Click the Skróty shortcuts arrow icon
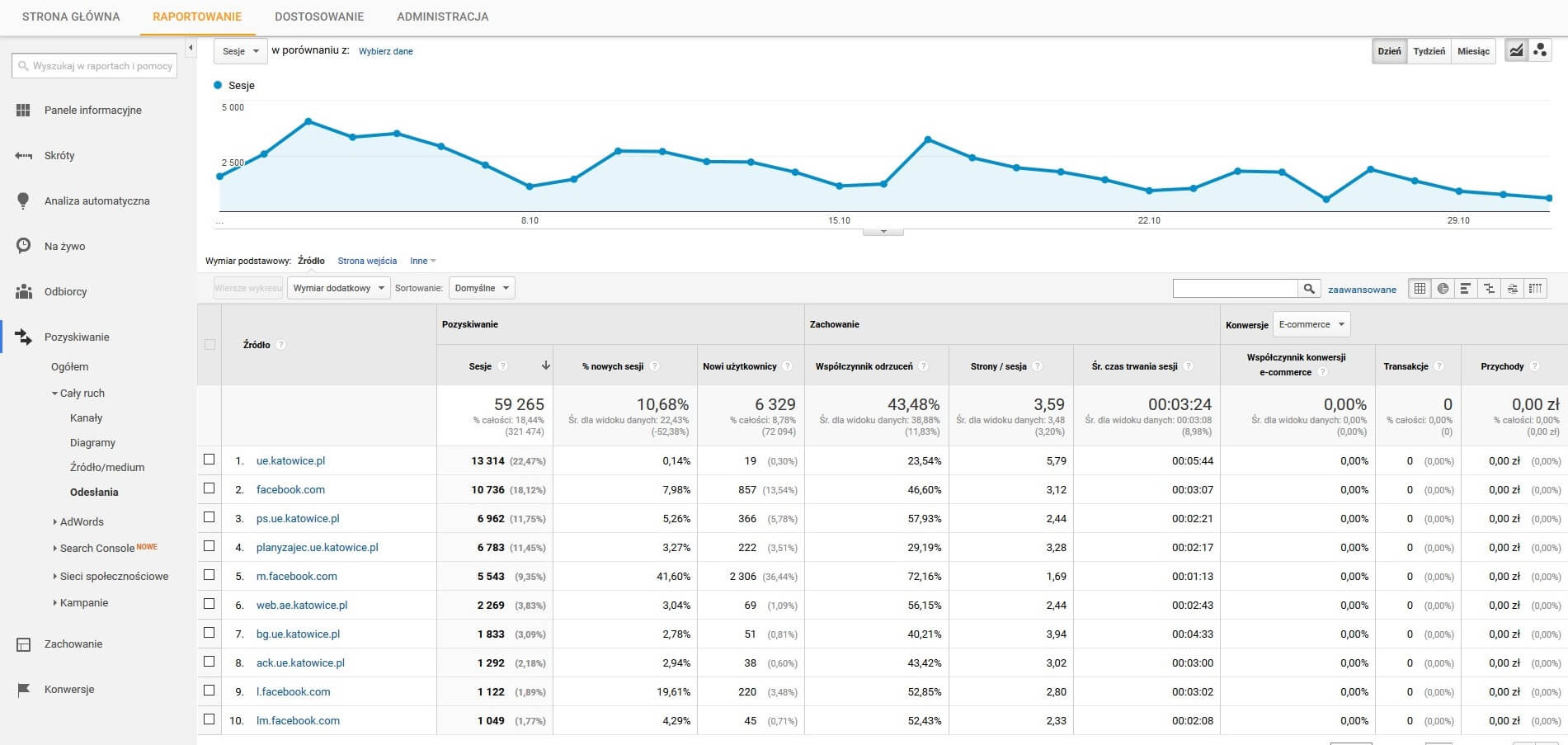Screen dimensions: 1568x745 click(x=23, y=155)
